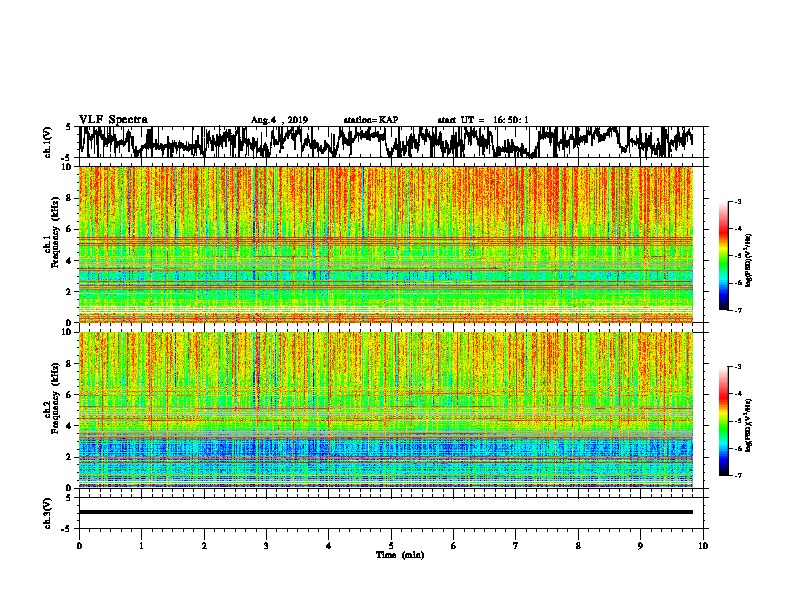
Task: Click the time axis tick label '9'
Action: tap(640, 545)
